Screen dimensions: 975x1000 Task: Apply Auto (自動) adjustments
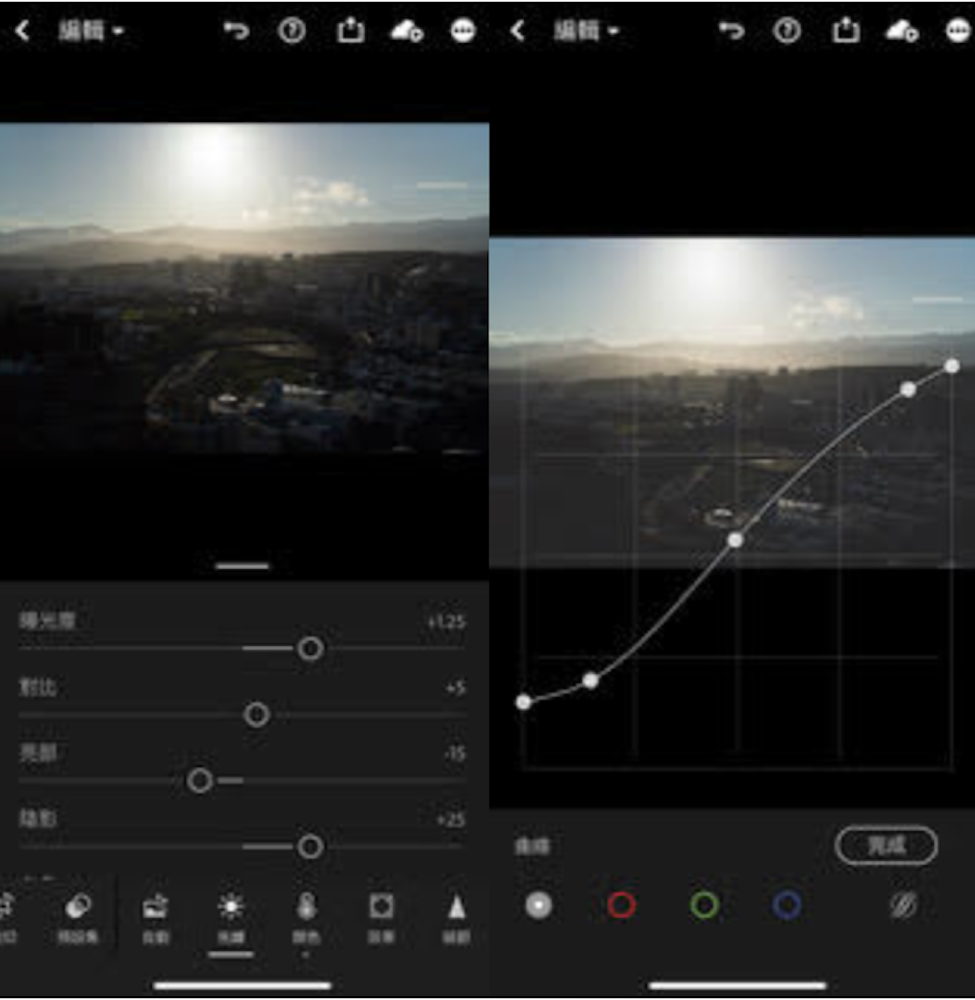tap(155, 917)
